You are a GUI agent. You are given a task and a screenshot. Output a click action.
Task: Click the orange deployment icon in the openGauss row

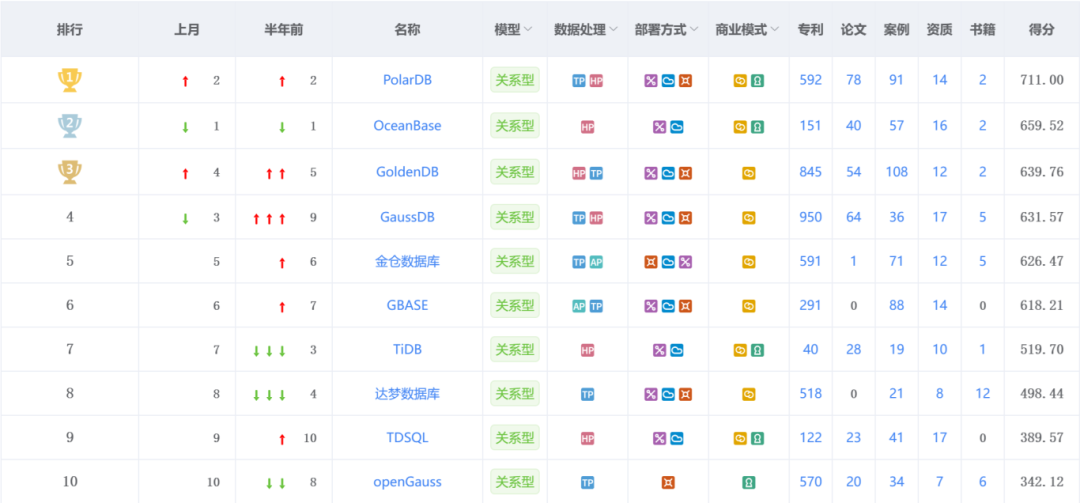(668, 482)
